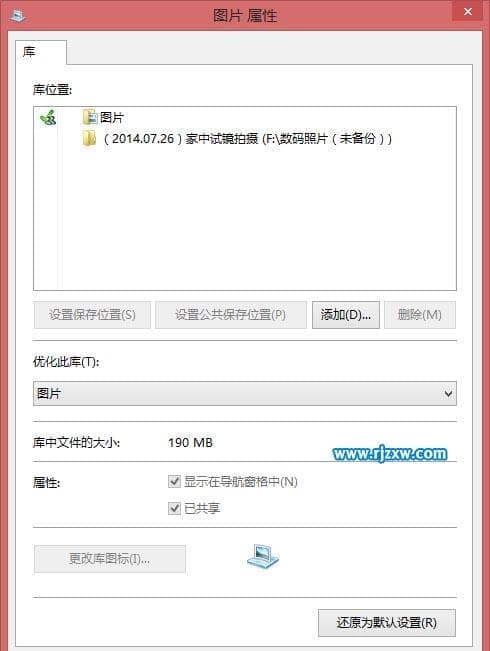
Task: Select the 图片 location entry text
Action: (112, 117)
